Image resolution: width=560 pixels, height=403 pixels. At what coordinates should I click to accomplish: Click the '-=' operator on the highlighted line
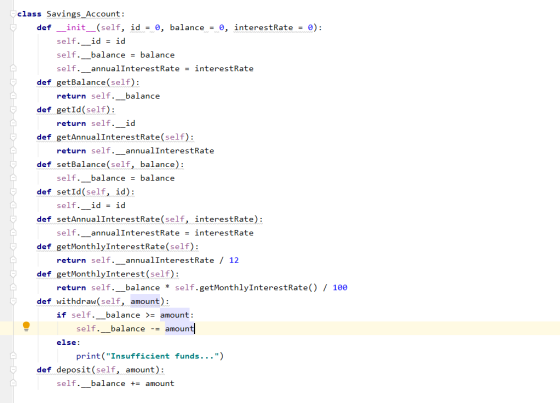(x=155, y=329)
